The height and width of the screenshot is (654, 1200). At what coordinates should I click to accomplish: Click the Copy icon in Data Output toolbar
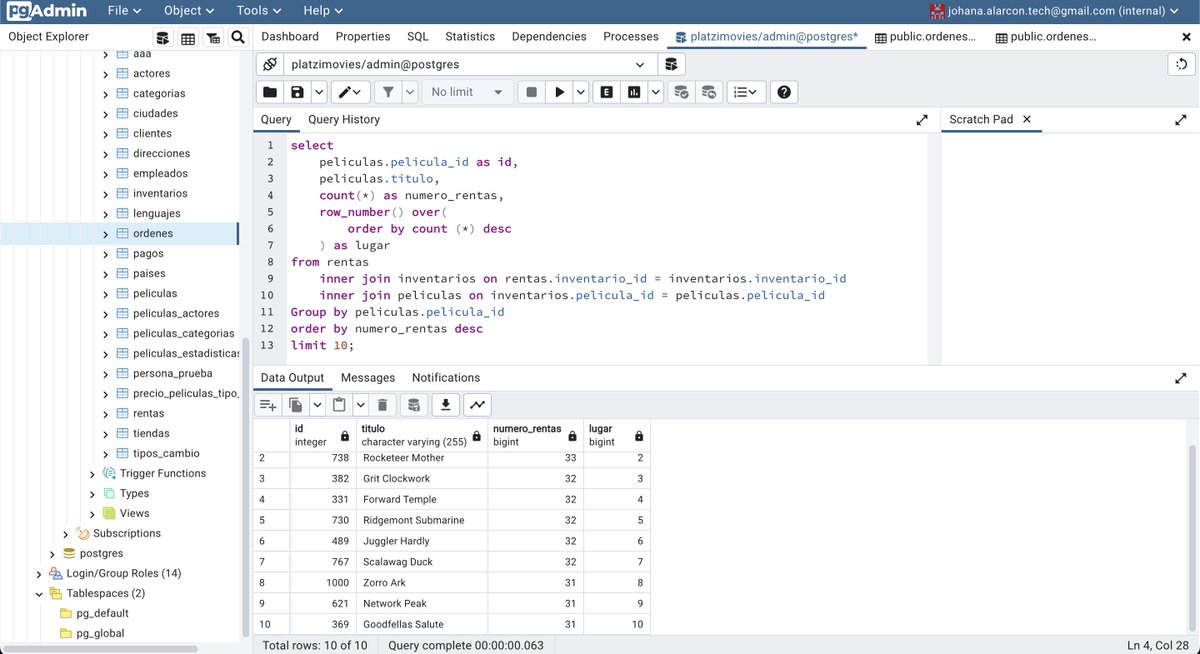[296, 405]
